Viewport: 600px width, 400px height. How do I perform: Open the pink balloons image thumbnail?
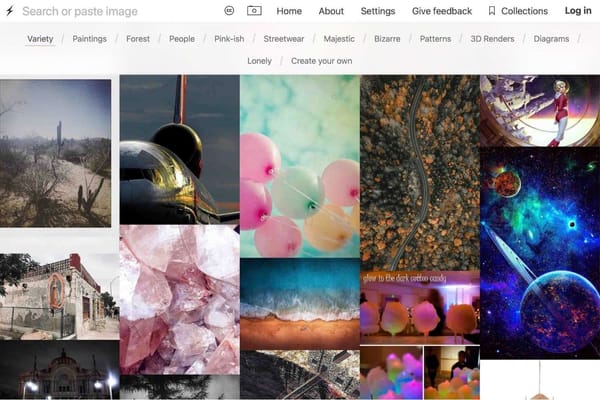click(299, 166)
